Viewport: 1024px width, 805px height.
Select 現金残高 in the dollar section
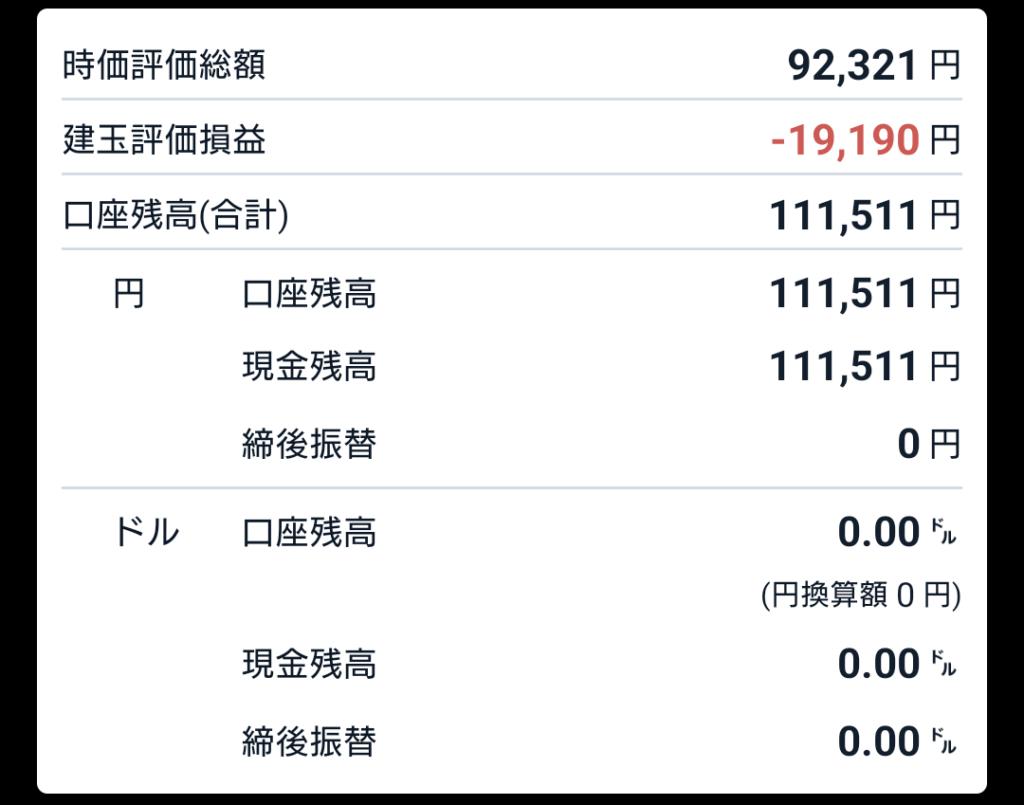pos(309,664)
